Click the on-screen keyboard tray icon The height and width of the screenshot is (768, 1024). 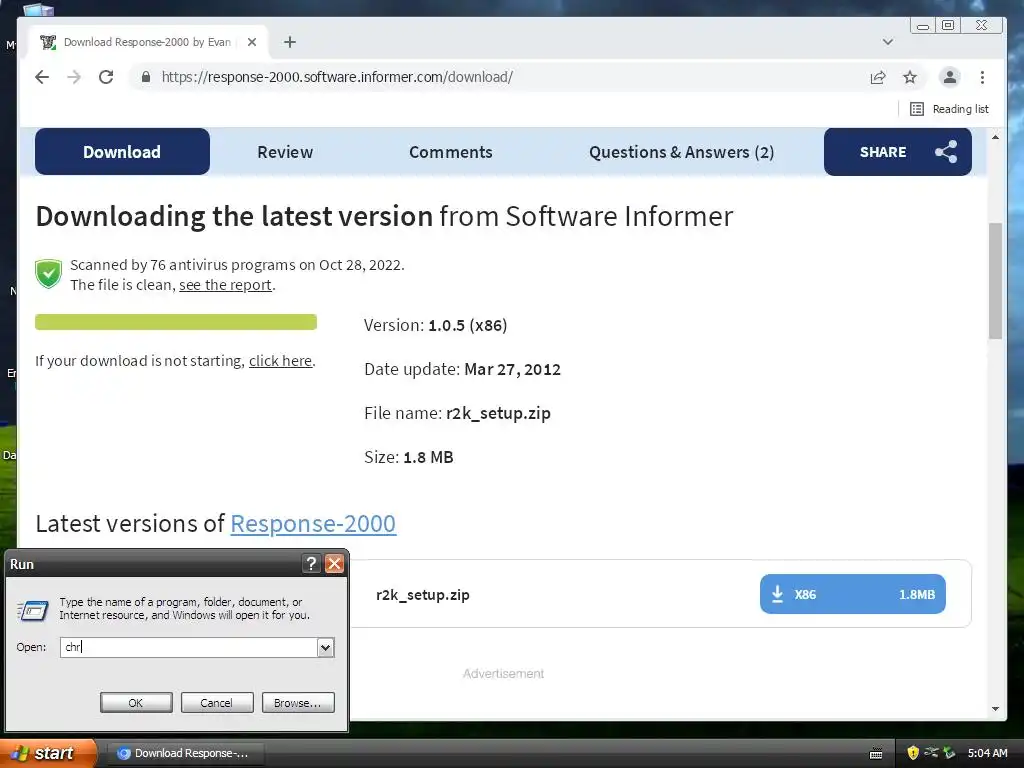point(876,754)
